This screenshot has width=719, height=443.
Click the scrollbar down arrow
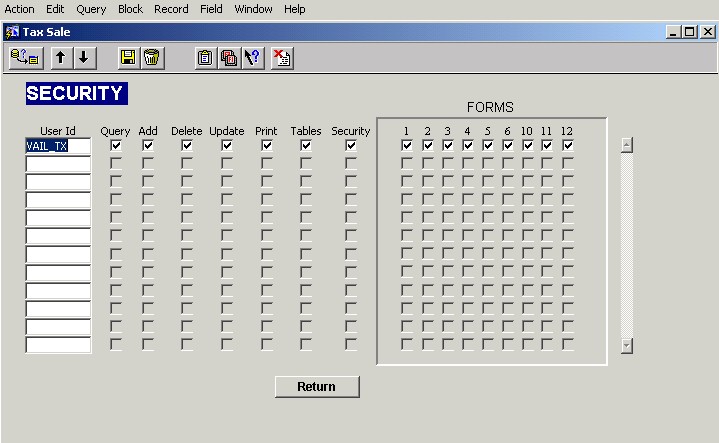point(627,346)
